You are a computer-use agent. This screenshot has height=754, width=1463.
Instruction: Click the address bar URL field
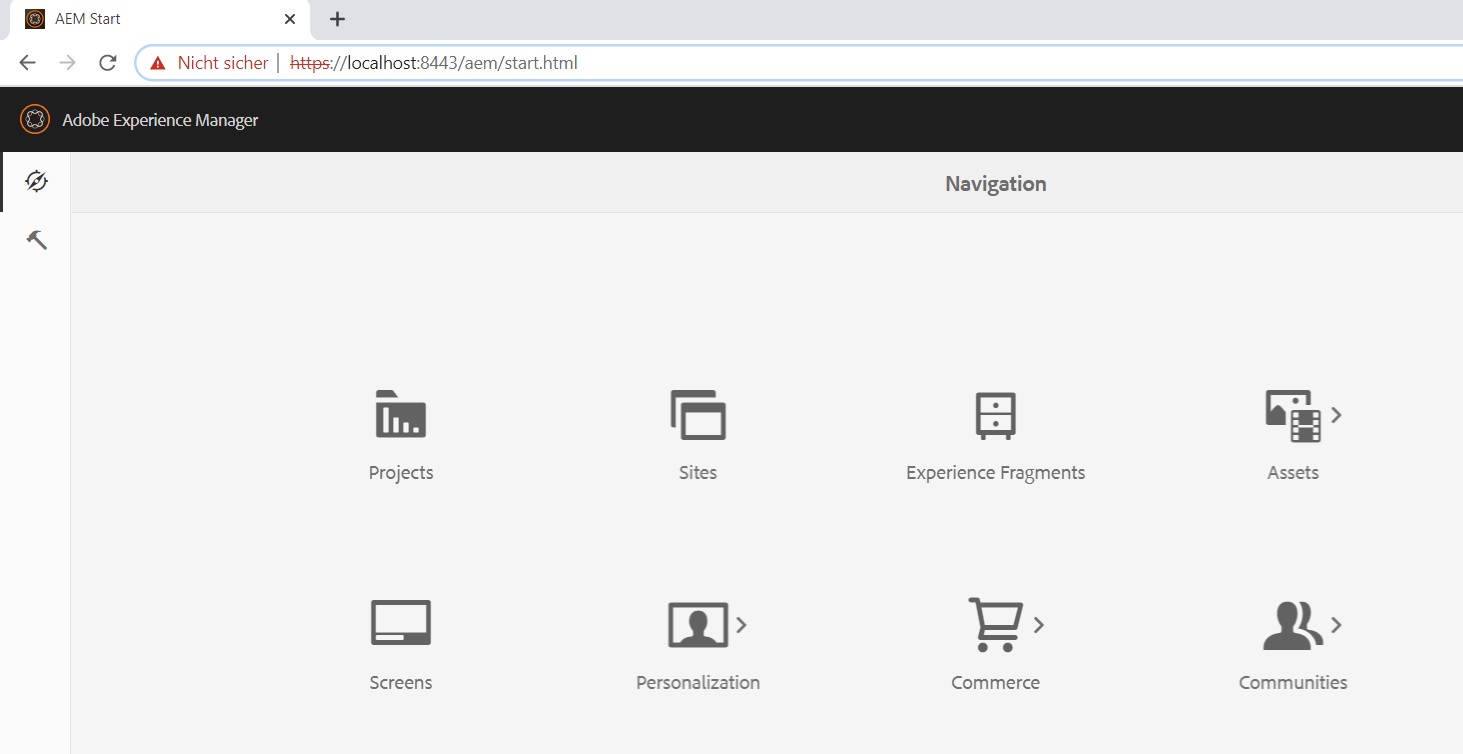[x=800, y=63]
